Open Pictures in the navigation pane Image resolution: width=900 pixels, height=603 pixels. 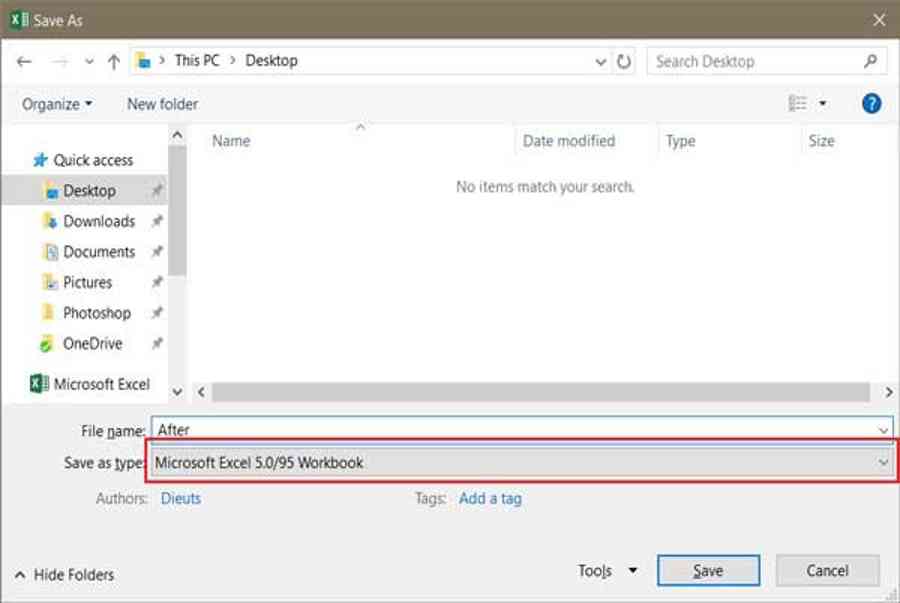coord(87,282)
